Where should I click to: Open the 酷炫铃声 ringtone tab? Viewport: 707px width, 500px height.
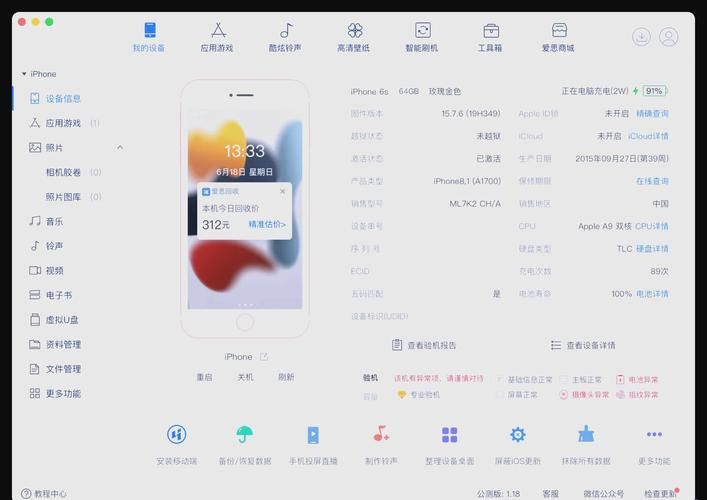coord(285,37)
